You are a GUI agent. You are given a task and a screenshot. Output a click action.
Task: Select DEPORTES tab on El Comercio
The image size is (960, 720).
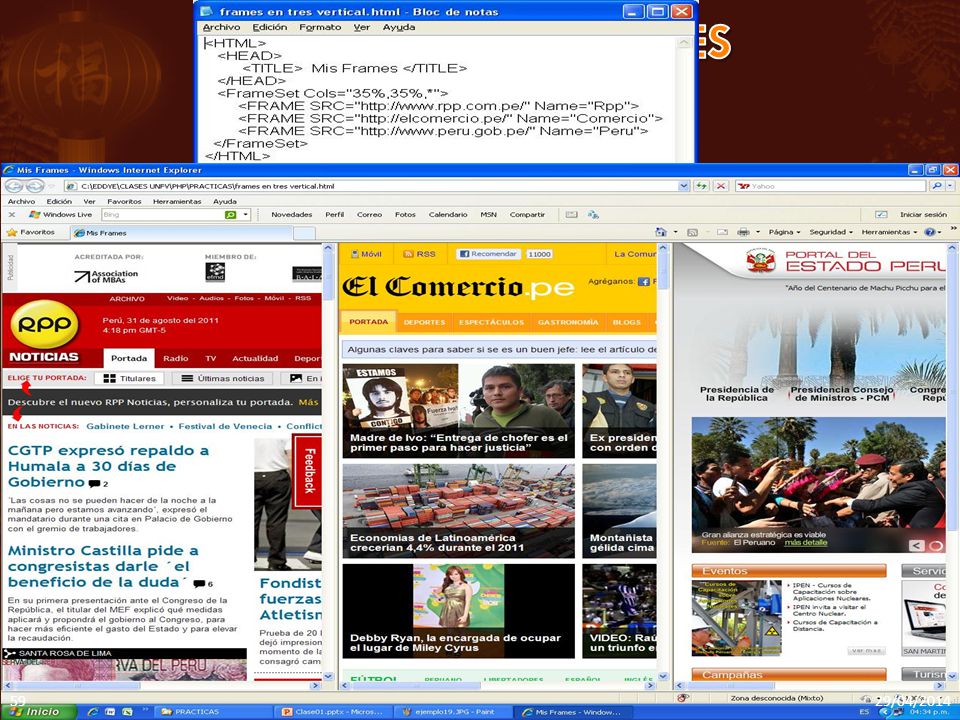[424, 322]
